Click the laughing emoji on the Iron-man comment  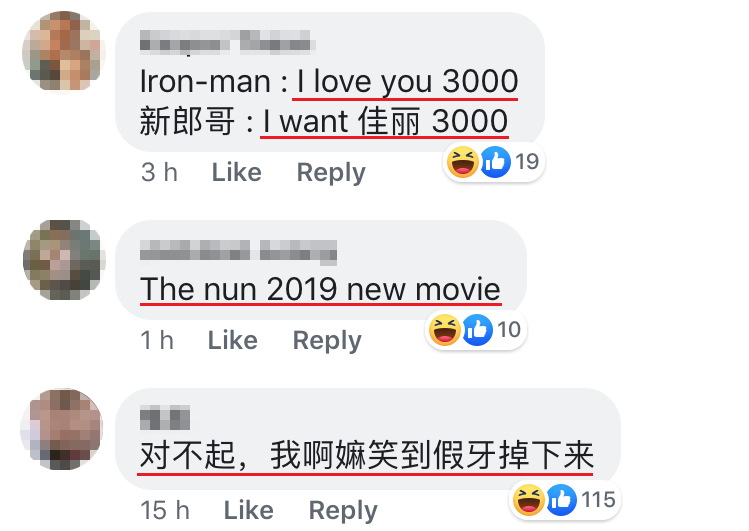pos(462,162)
